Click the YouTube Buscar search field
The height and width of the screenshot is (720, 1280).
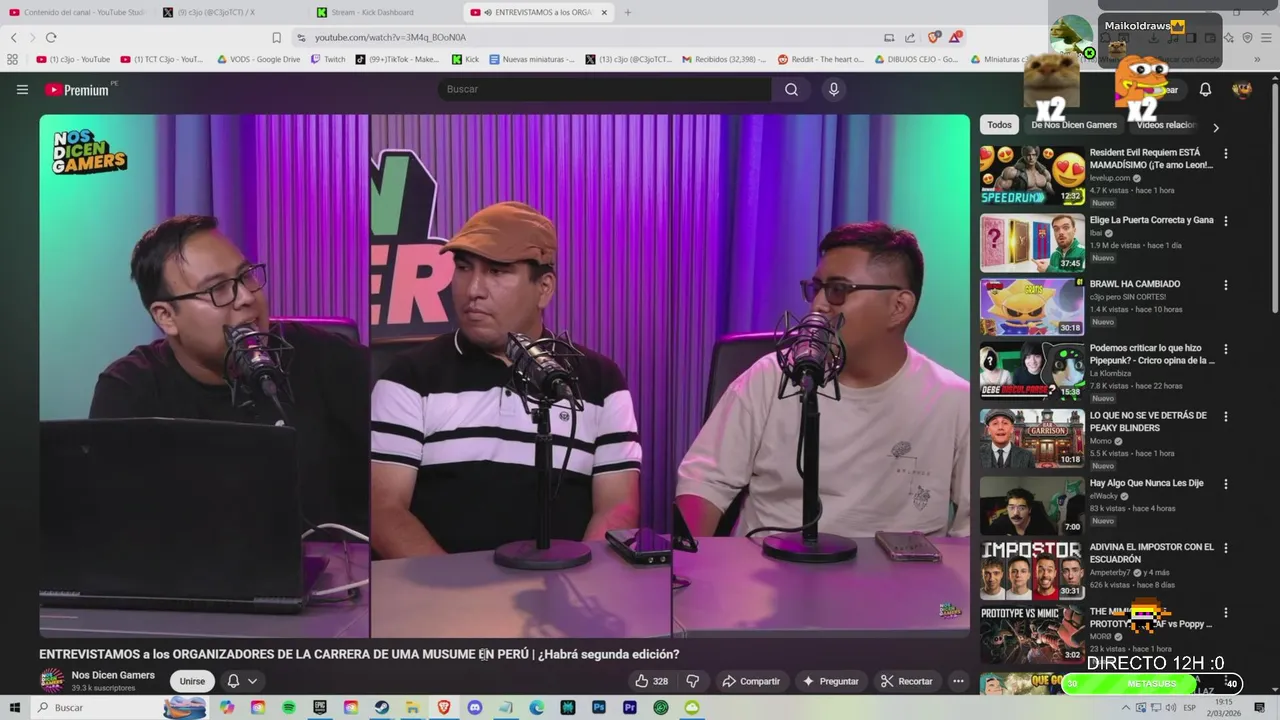(604, 89)
